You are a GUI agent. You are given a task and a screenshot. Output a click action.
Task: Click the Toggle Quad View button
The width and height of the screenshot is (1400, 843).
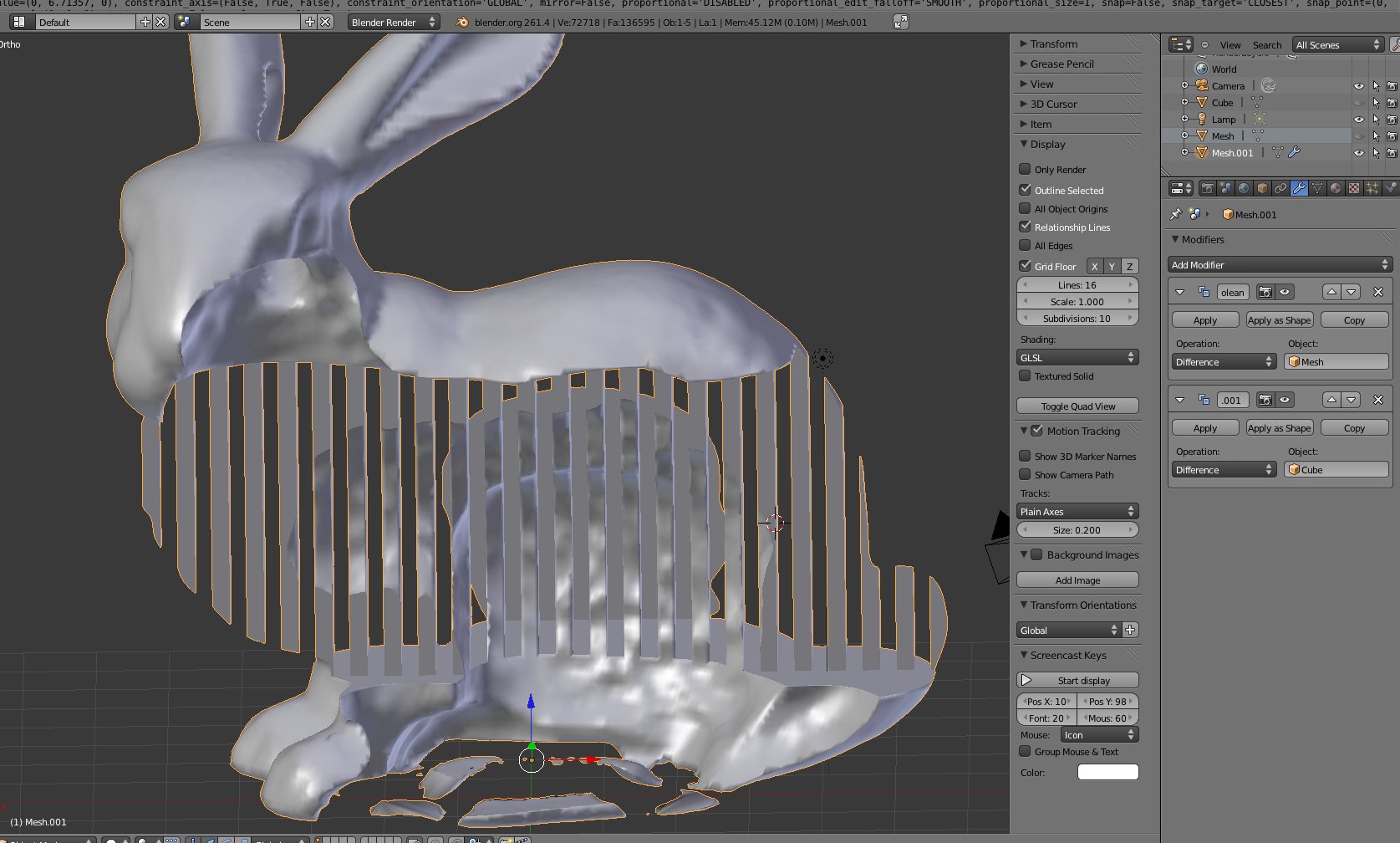tap(1077, 406)
